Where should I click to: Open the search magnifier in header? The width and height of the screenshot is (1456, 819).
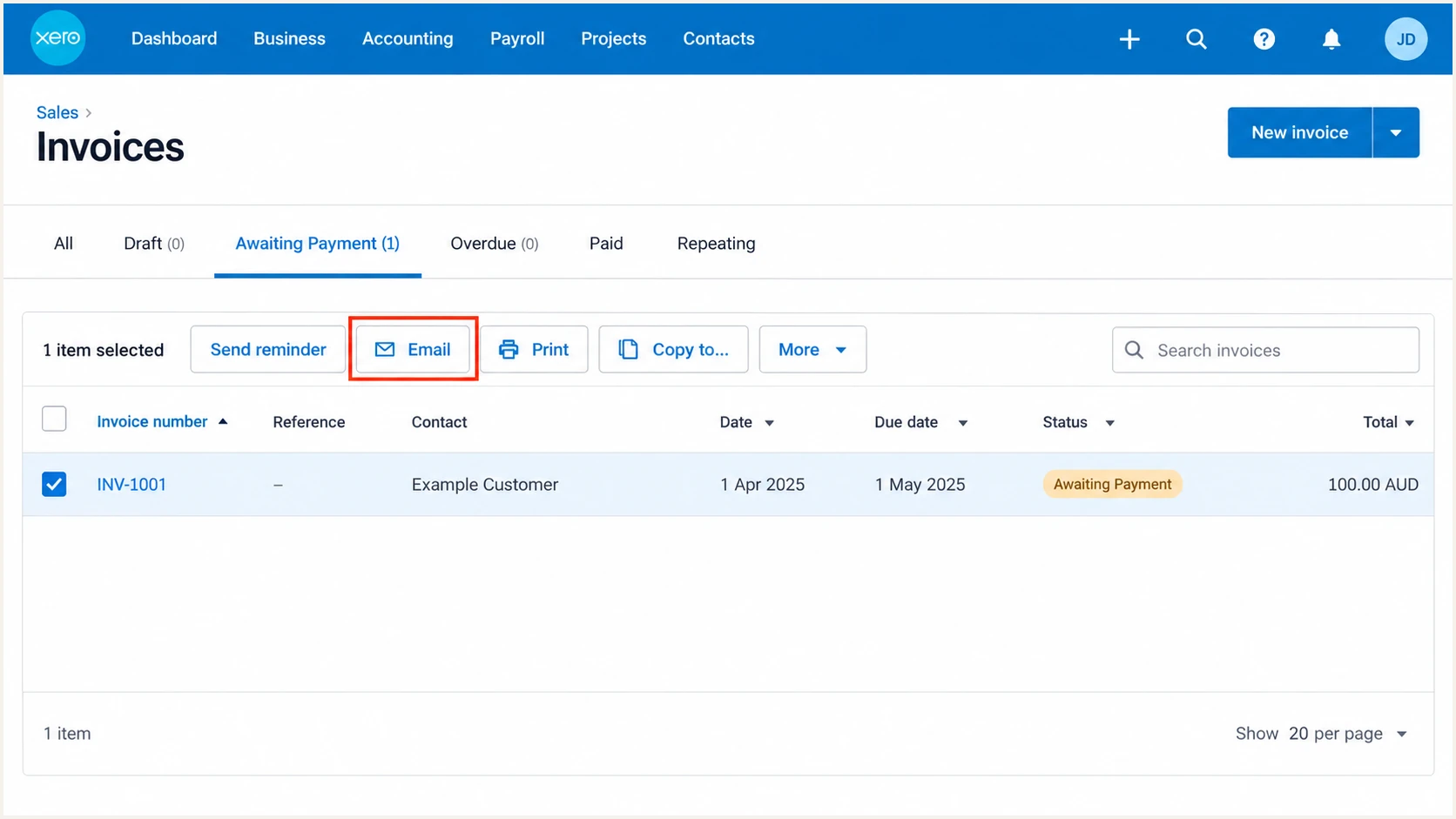click(x=1196, y=39)
